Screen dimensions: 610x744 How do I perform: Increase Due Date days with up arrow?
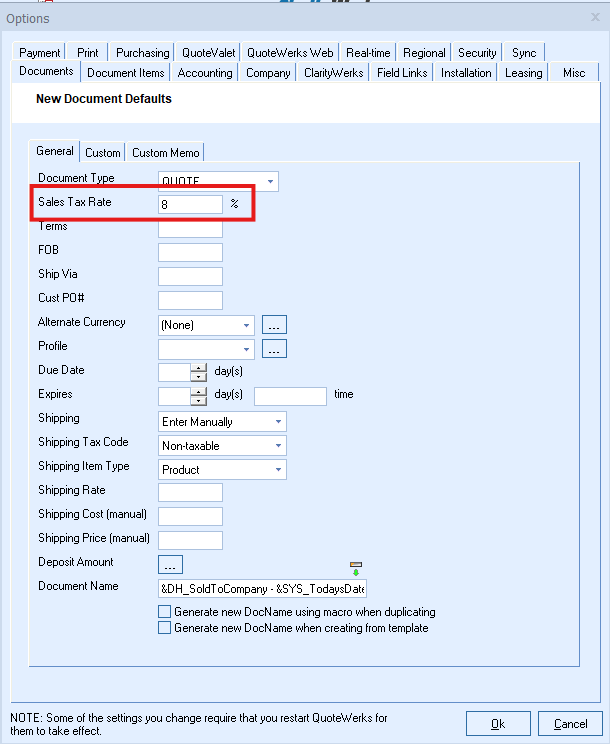[199, 367]
